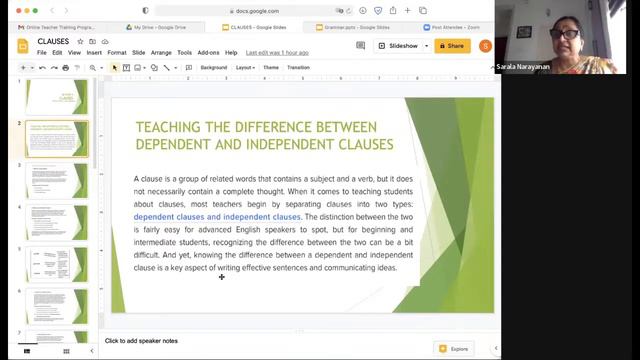Start the Slideshow
Image resolution: width=640 pixels, height=360 pixels.
click(x=398, y=46)
